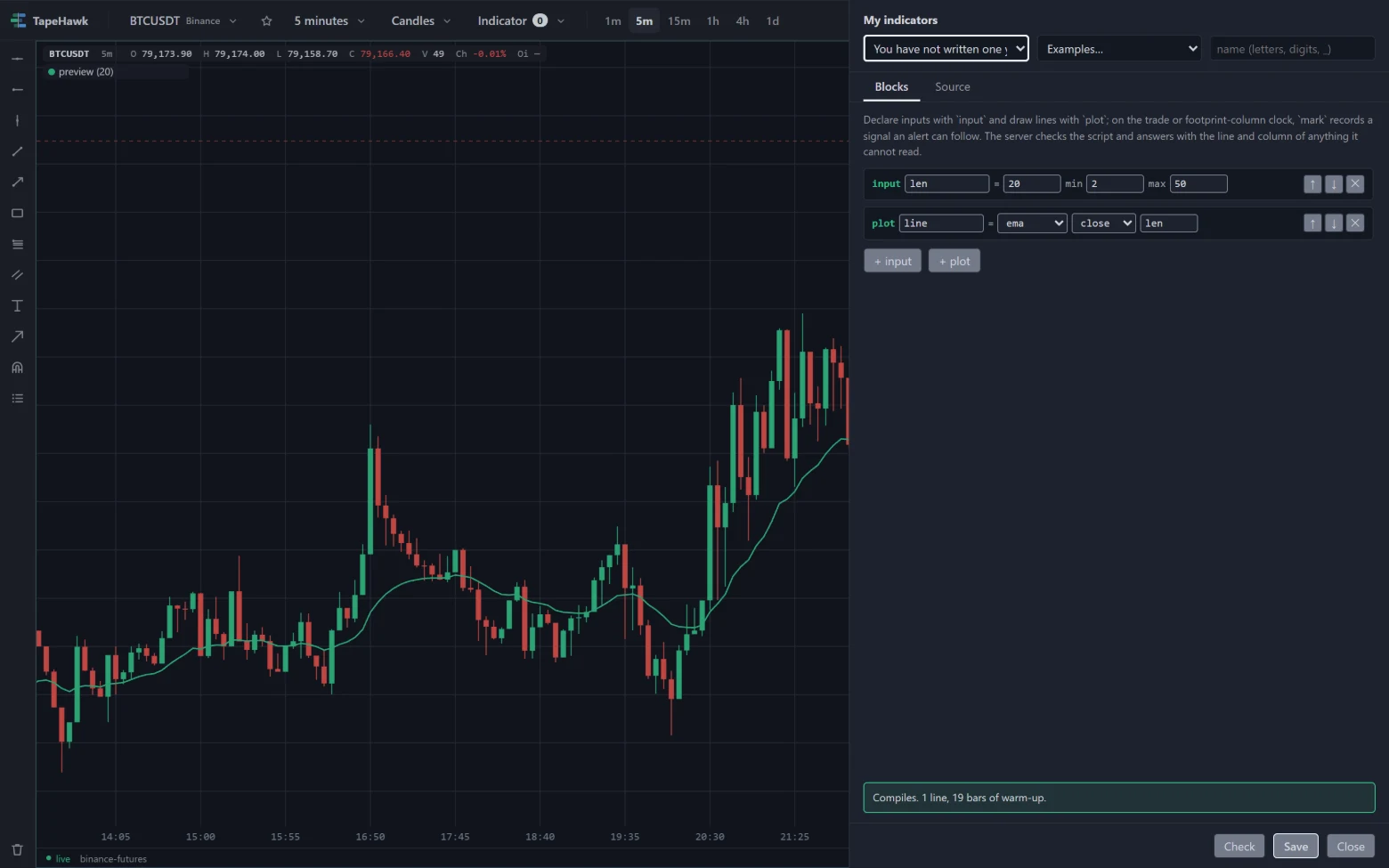The width and height of the screenshot is (1389, 868).
Task: Move the plot line block up
Action: (x=1312, y=223)
